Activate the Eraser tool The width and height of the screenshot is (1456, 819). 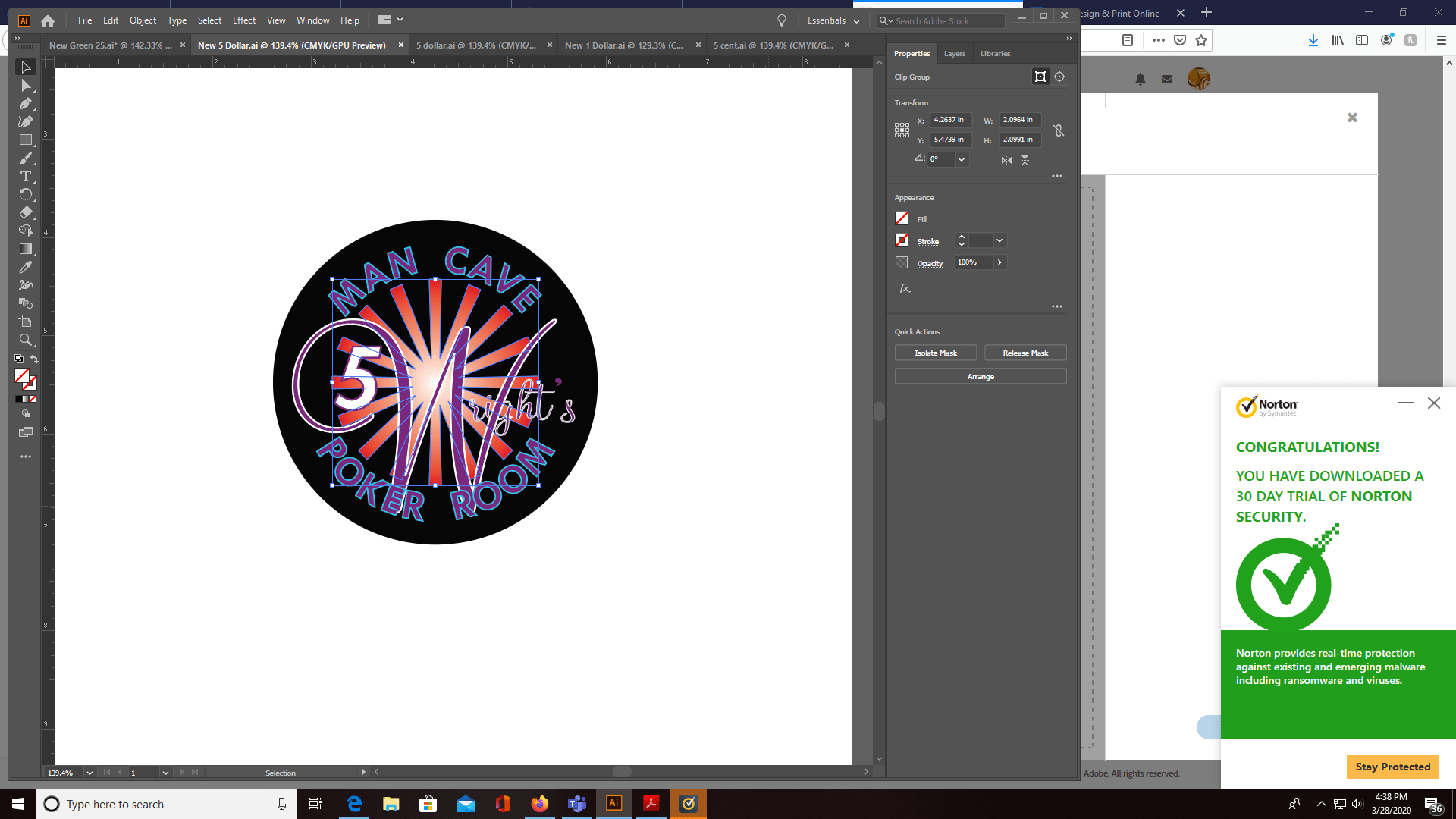[25, 212]
